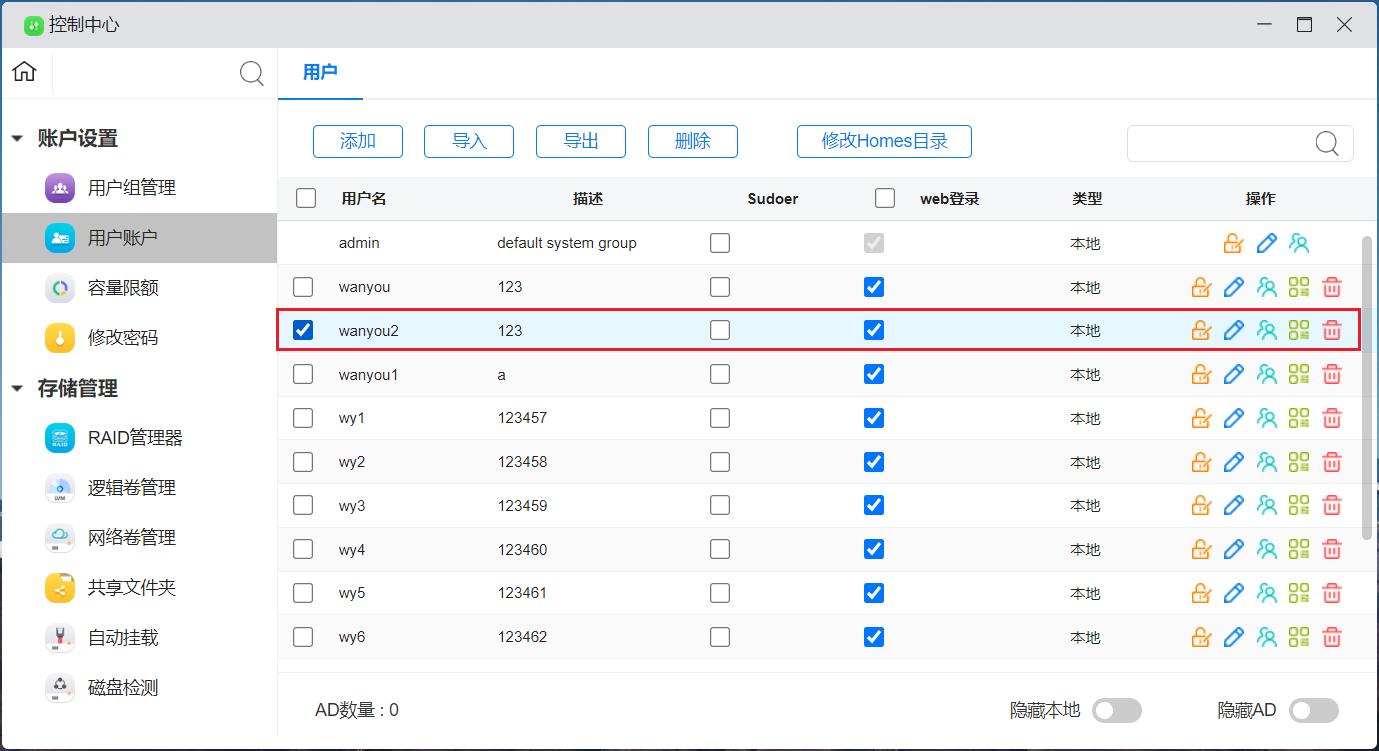Tick the select-all checkbox in table header

(x=306, y=198)
